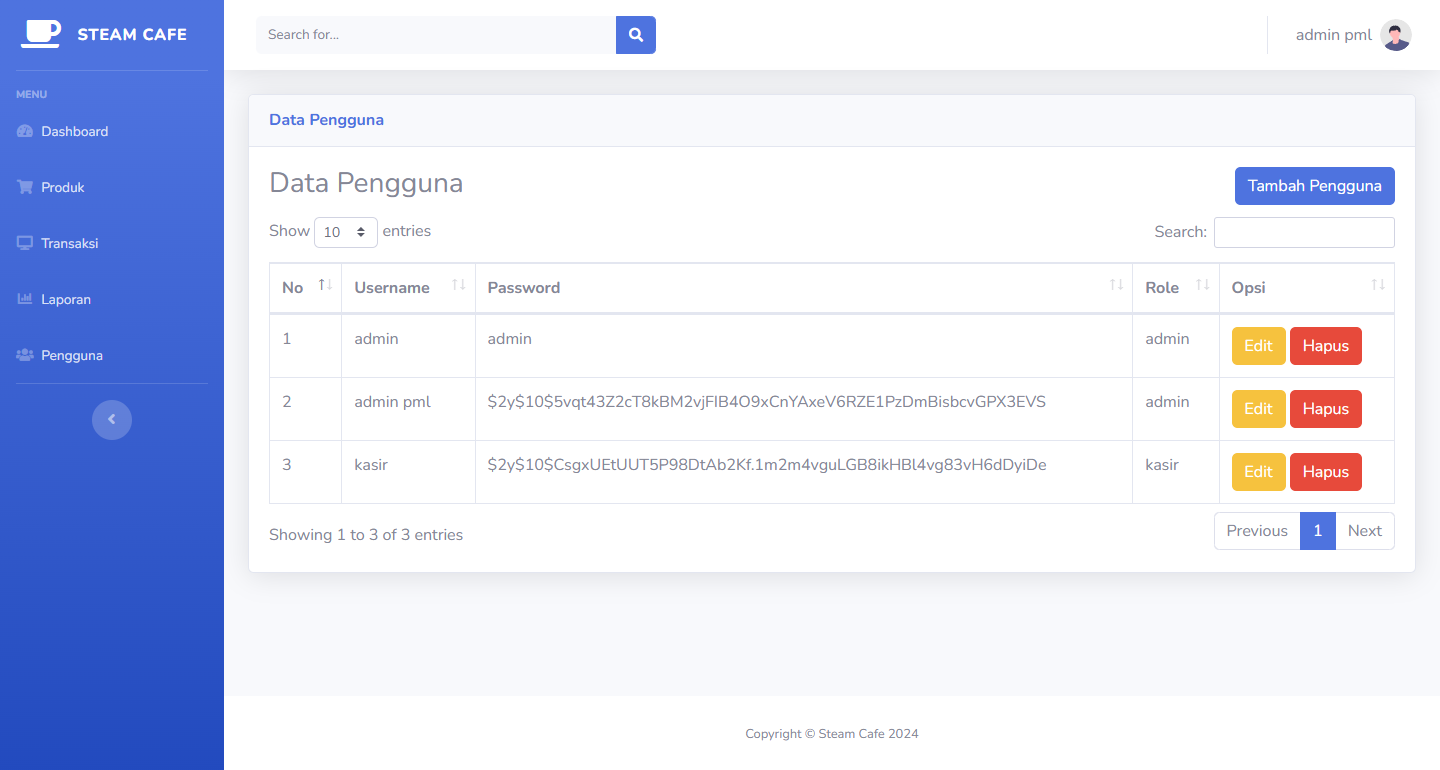Go to the Pengguna users icon

point(25,355)
